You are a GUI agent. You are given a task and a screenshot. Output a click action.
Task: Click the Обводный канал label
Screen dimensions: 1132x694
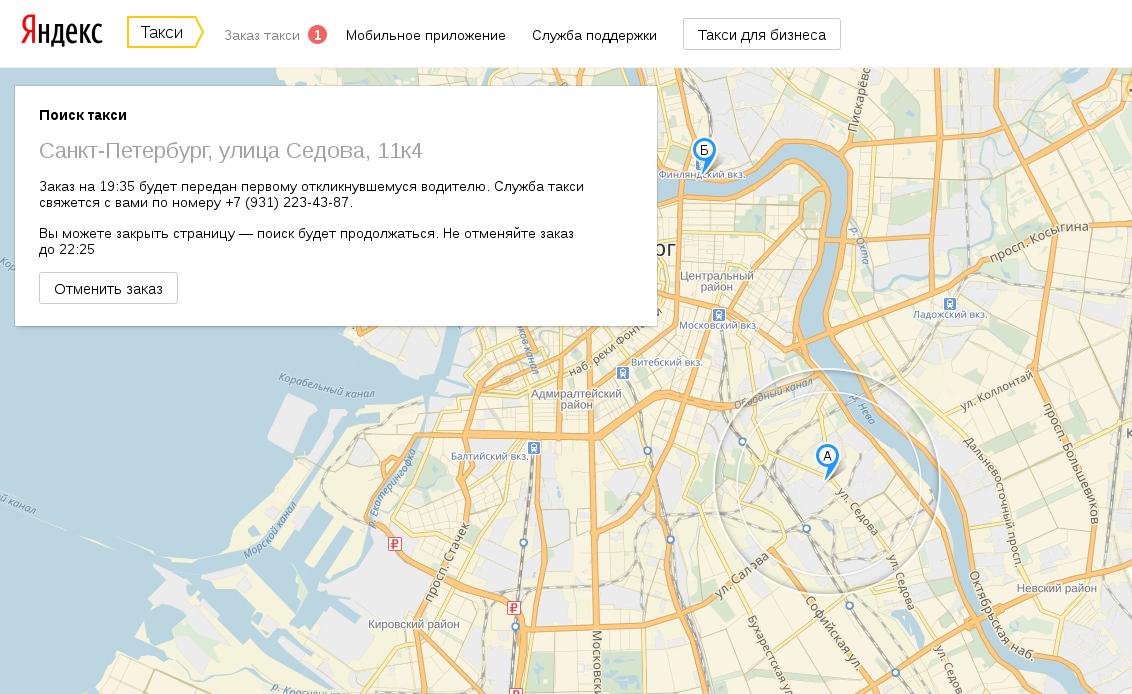click(x=773, y=392)
